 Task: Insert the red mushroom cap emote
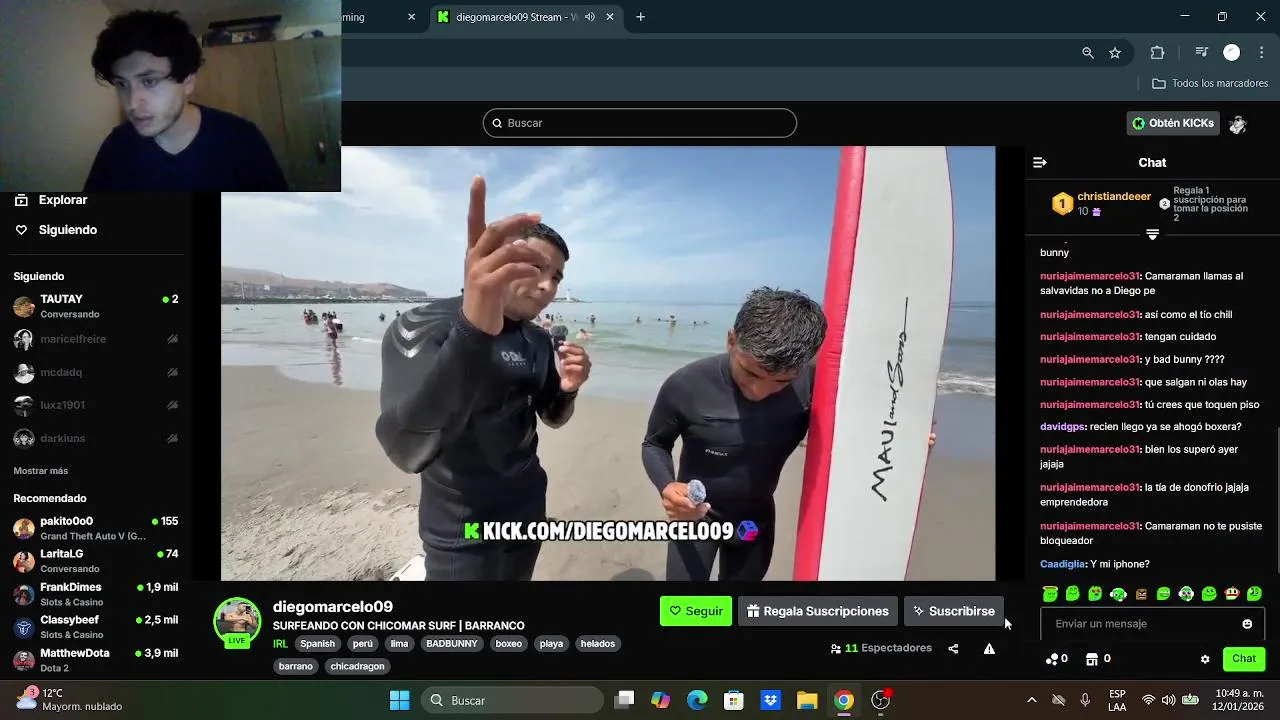[1232, 594]
